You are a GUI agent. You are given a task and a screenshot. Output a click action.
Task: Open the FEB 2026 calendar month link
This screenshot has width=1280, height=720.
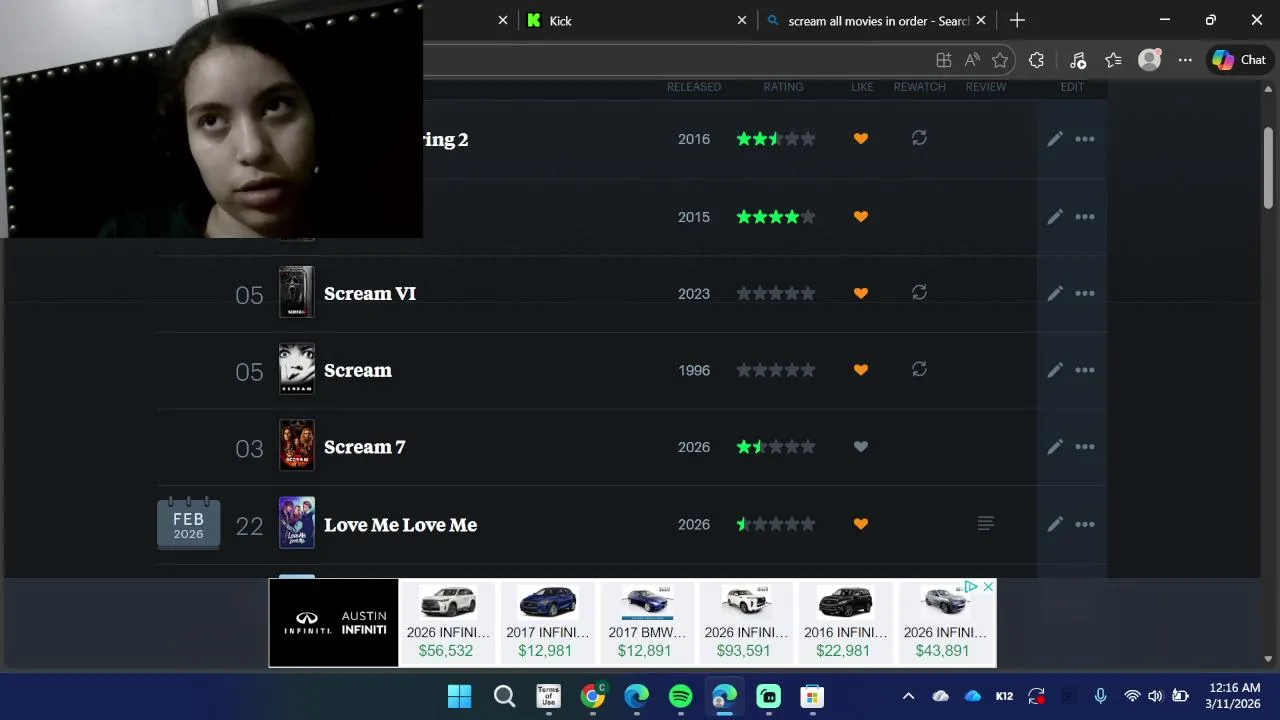pos(188,525)
